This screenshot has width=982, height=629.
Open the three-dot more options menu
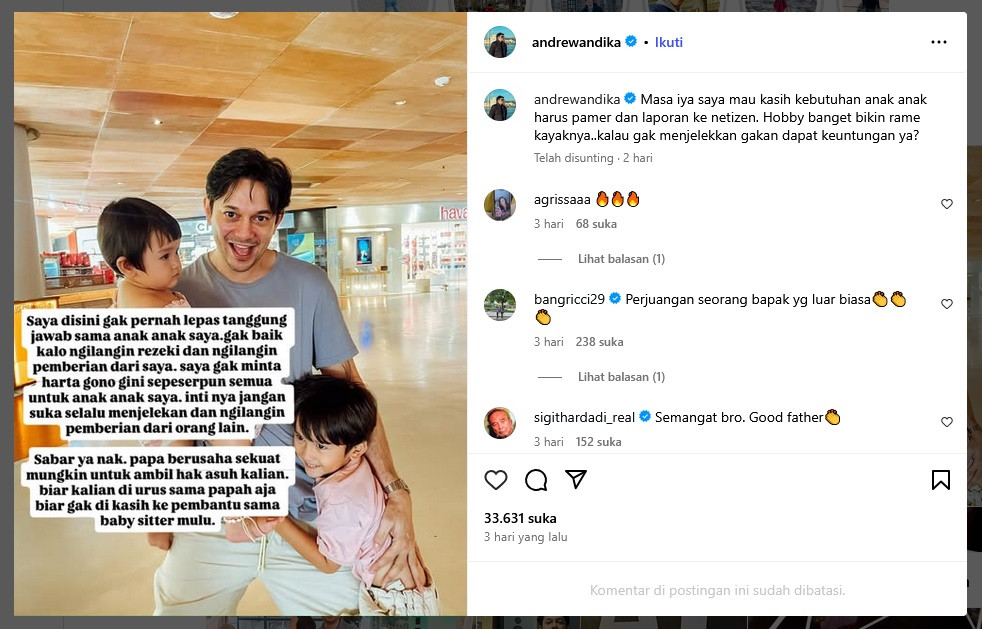coord(939,42)
